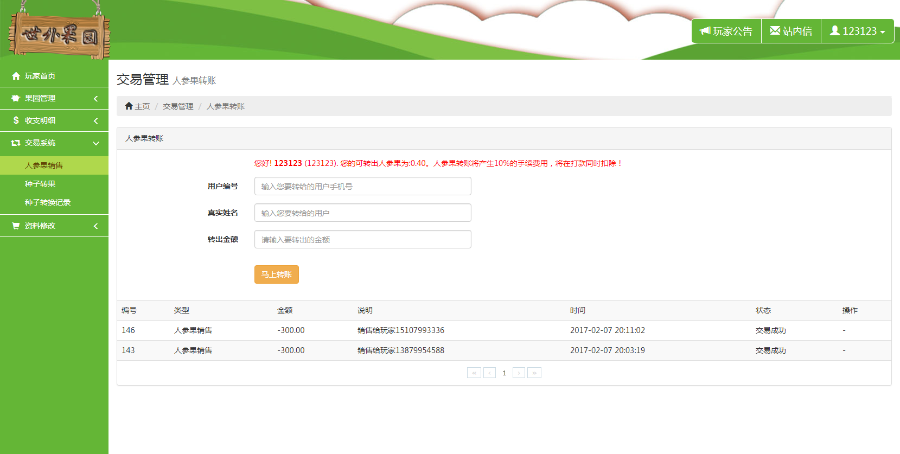Click the shopping cart icon in sidebar
The width and height of the screenshot is (900, 454).
[x=16, y=226]
